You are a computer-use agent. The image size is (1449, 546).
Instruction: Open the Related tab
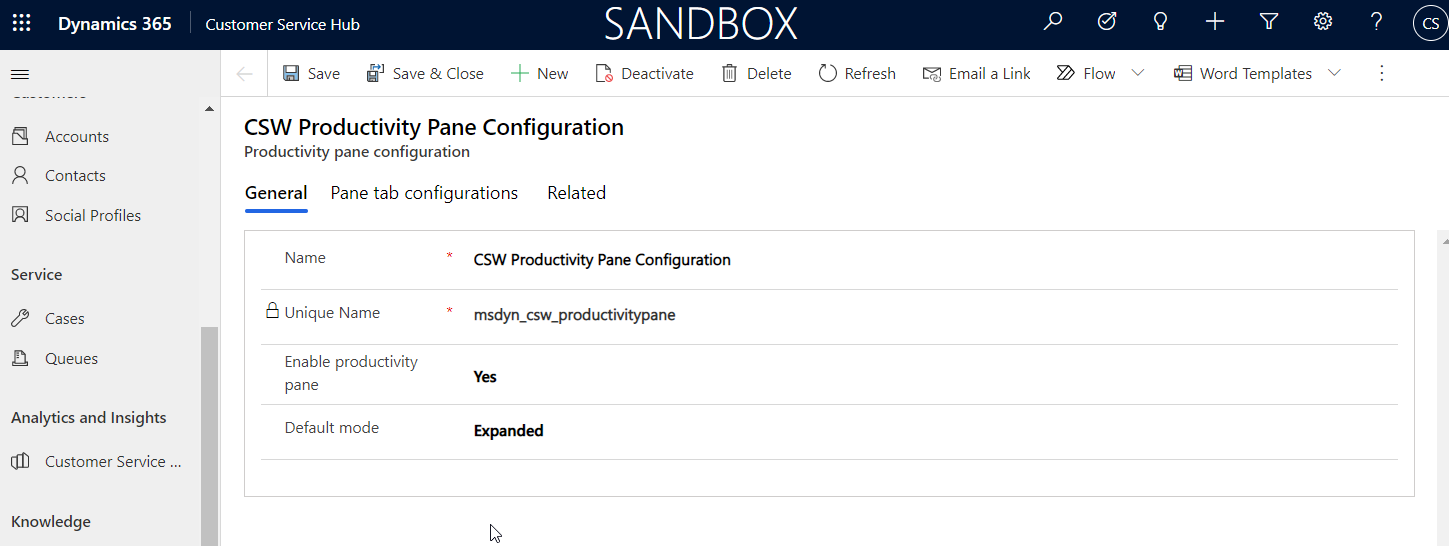pos(576,193)
